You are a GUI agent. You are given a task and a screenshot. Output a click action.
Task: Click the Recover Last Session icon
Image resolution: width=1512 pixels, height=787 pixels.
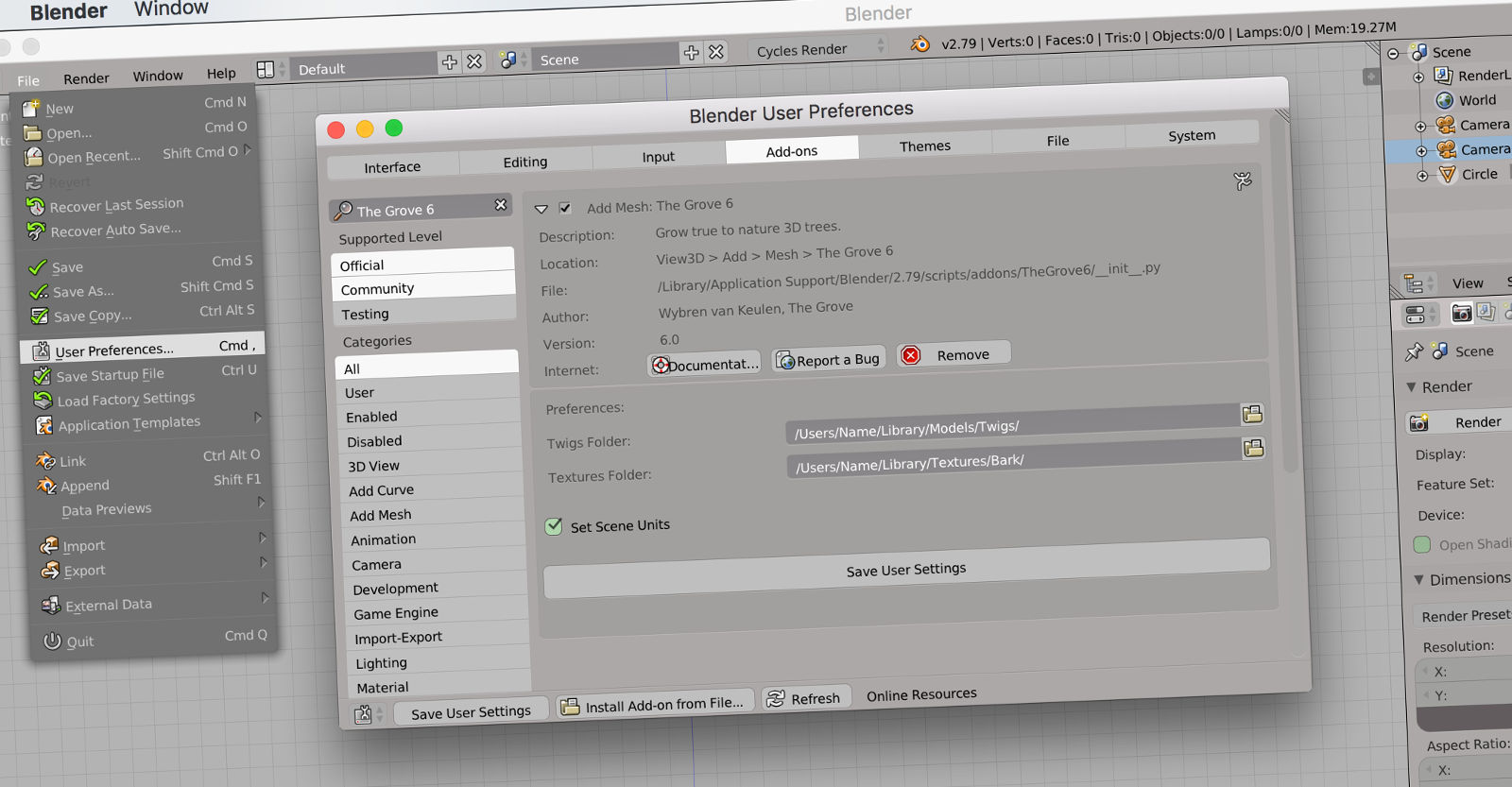pyautogui.click(x=35, y=206)
